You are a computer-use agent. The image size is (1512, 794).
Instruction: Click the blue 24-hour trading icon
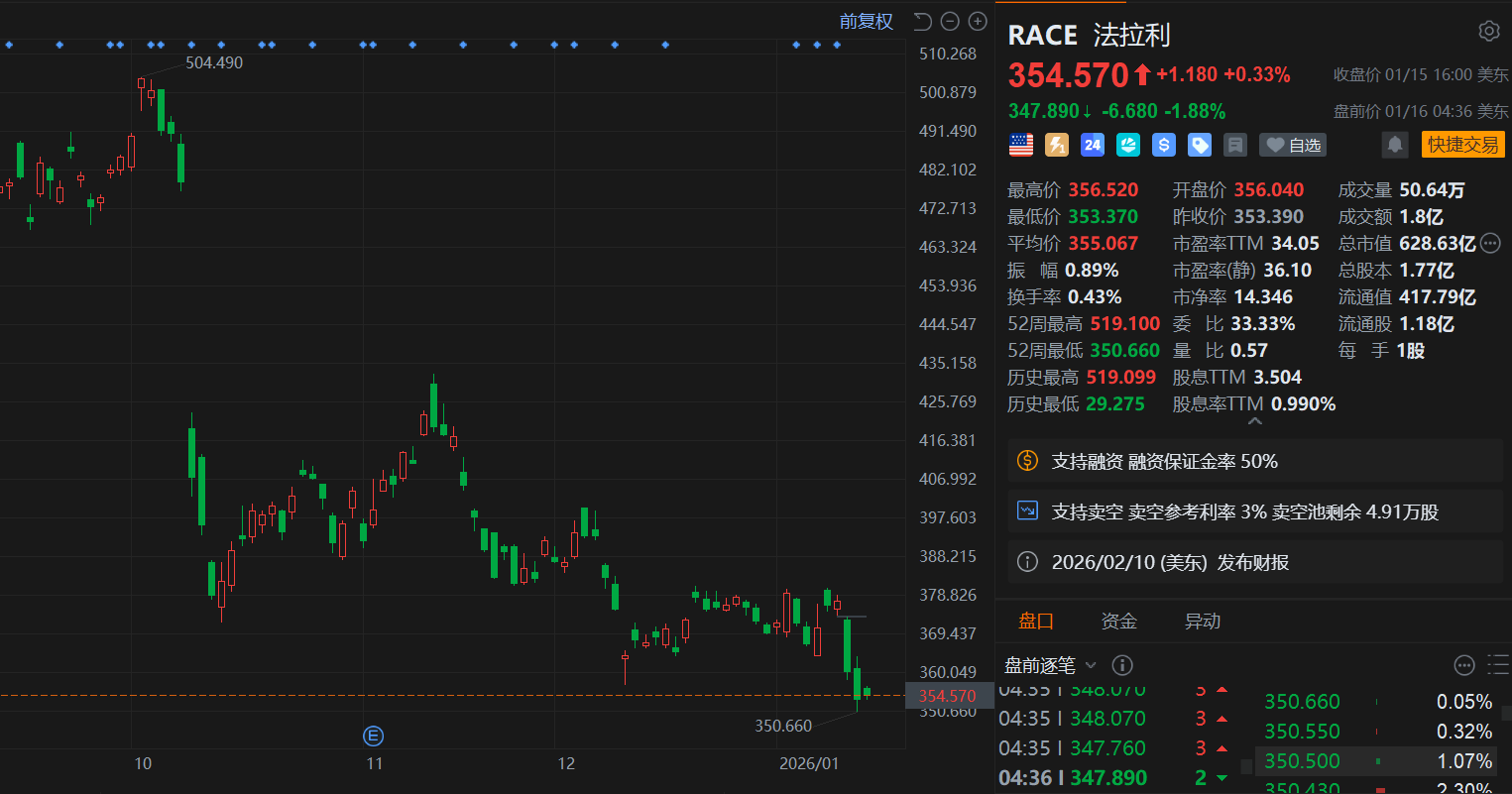click(x=1092, y=146)
